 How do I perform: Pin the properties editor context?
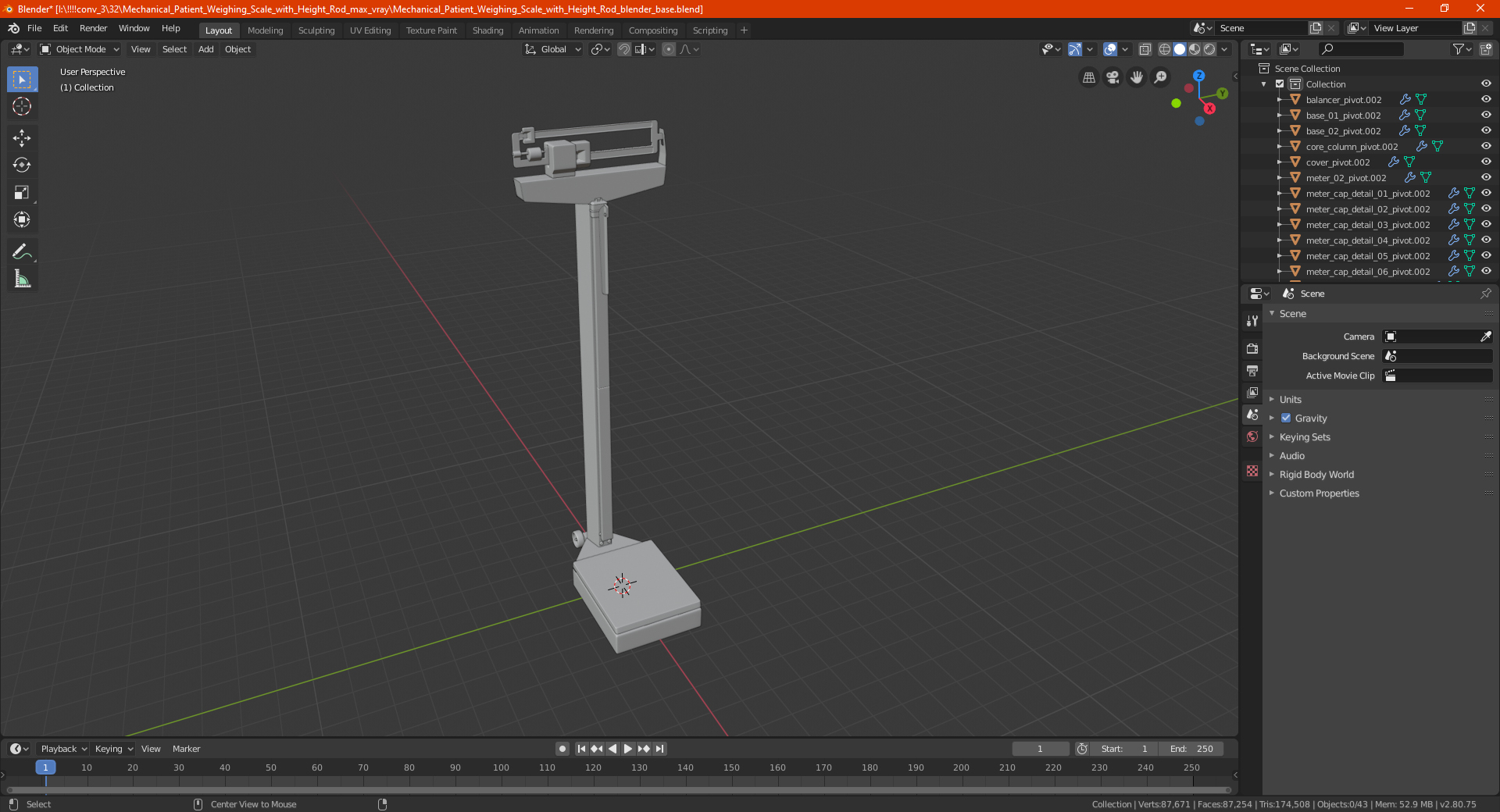[1485, 294]
